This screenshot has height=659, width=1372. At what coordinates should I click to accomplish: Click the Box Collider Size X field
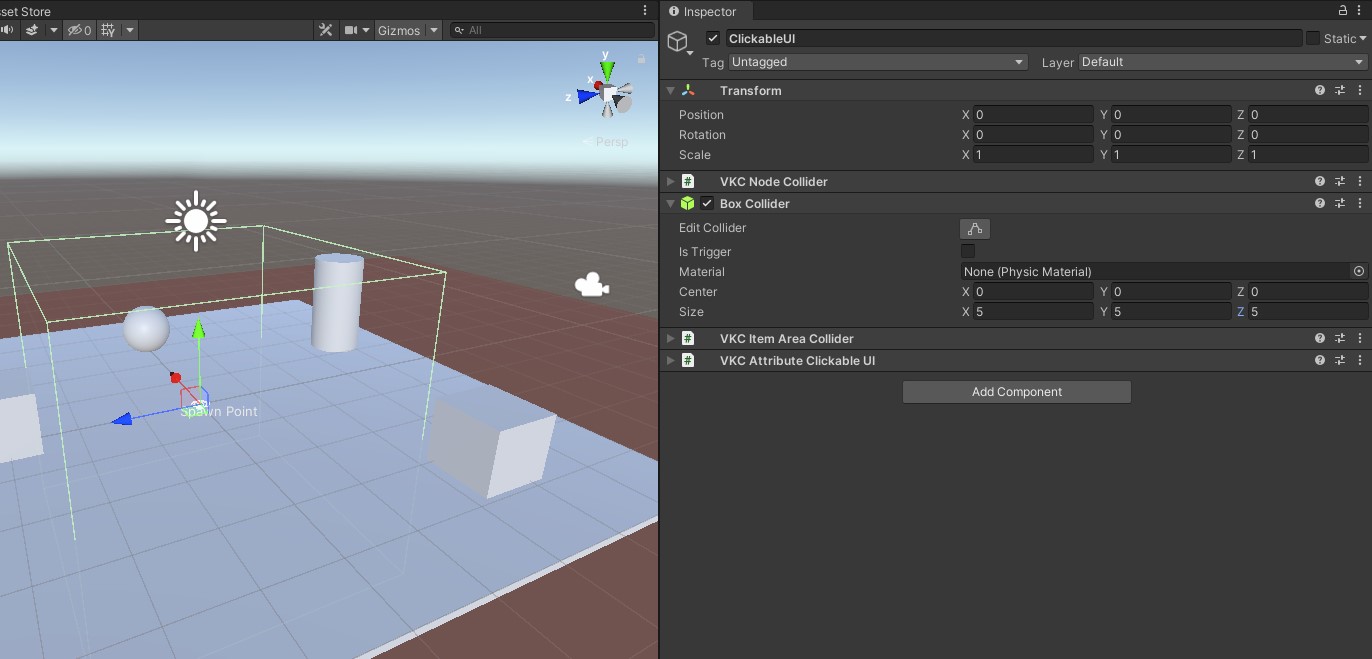tap(1033, 312)
